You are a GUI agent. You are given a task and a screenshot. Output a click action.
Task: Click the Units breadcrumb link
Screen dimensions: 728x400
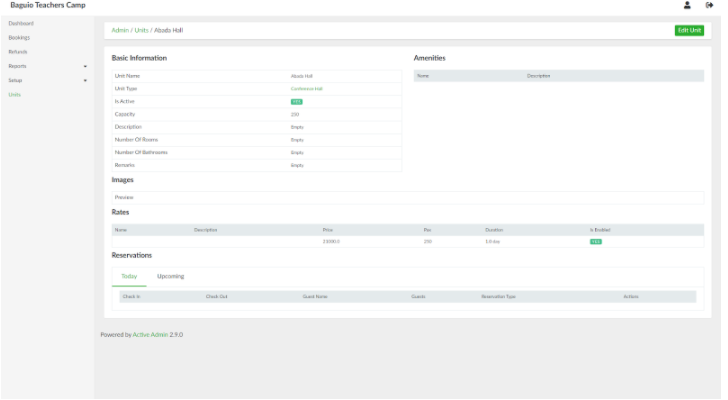(x=141, y=31)
